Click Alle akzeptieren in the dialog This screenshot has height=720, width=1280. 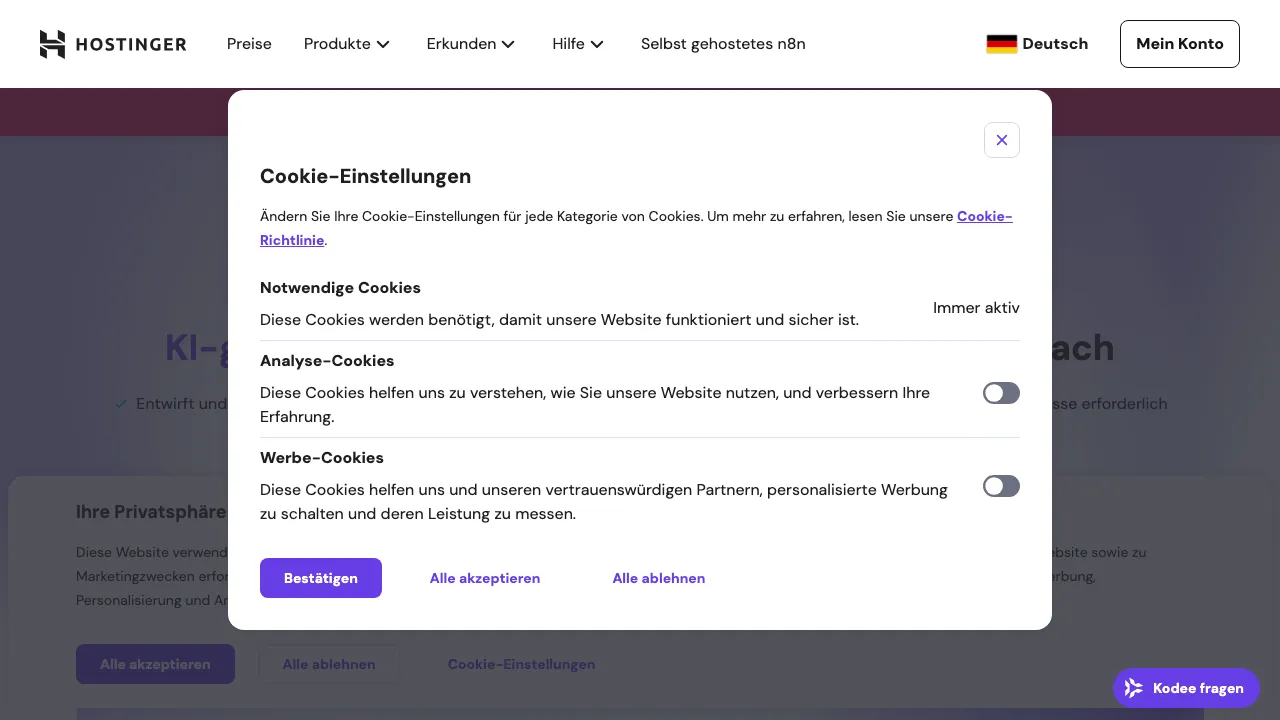coord(485,578)
